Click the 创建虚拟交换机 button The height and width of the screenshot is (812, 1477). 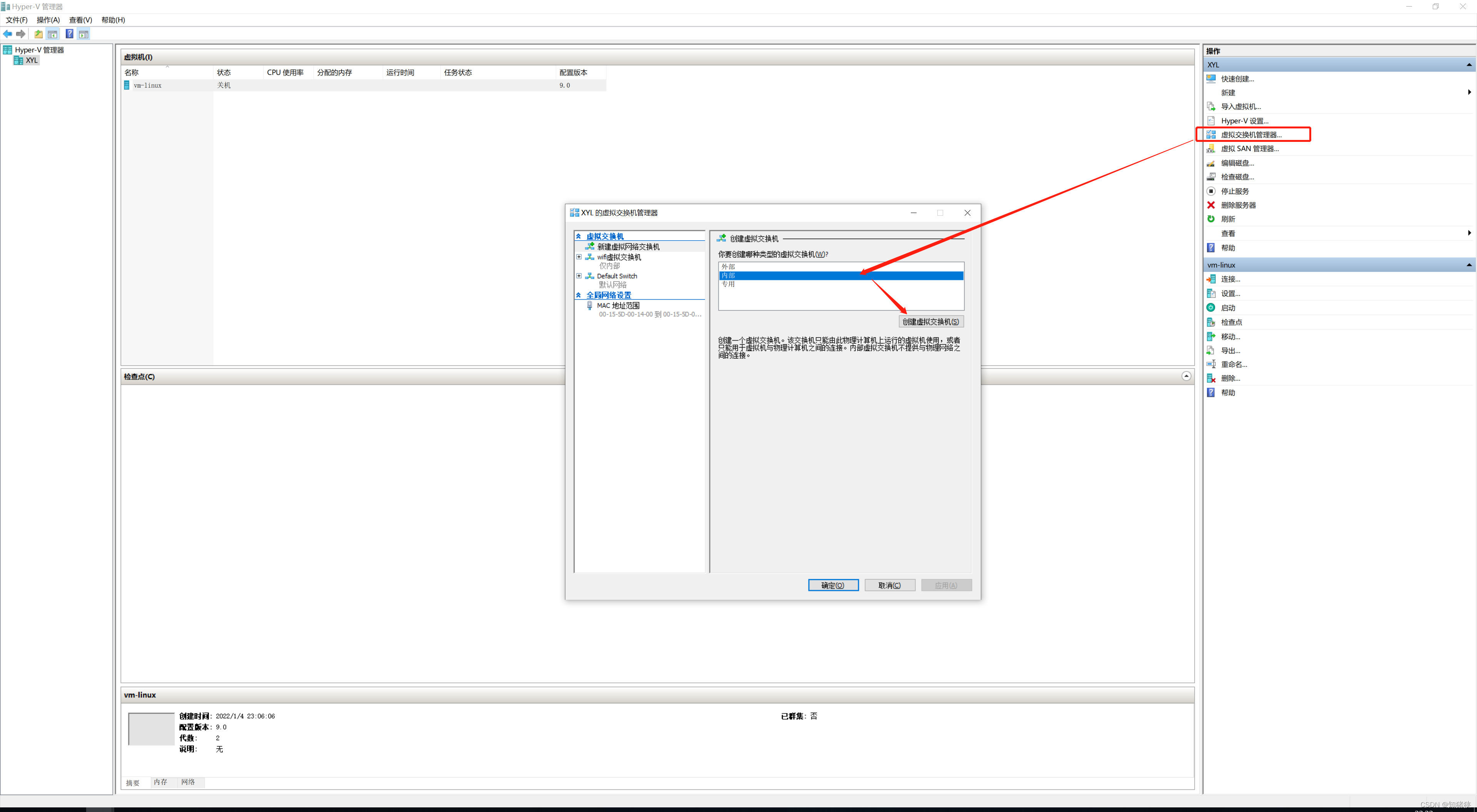tap(930, 321)
